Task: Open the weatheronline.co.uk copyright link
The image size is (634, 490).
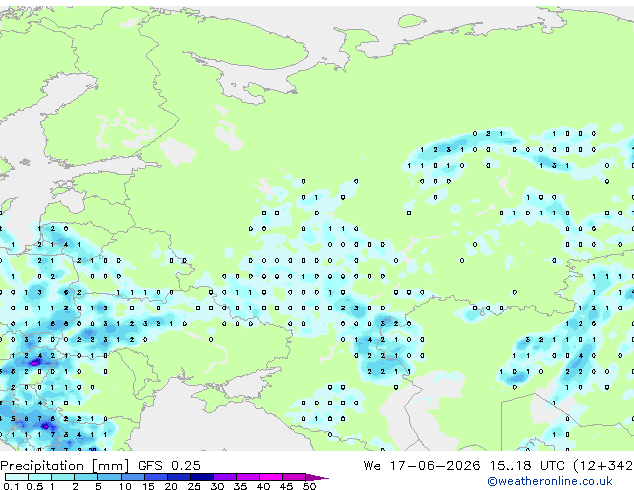Action: click(550, 481)
